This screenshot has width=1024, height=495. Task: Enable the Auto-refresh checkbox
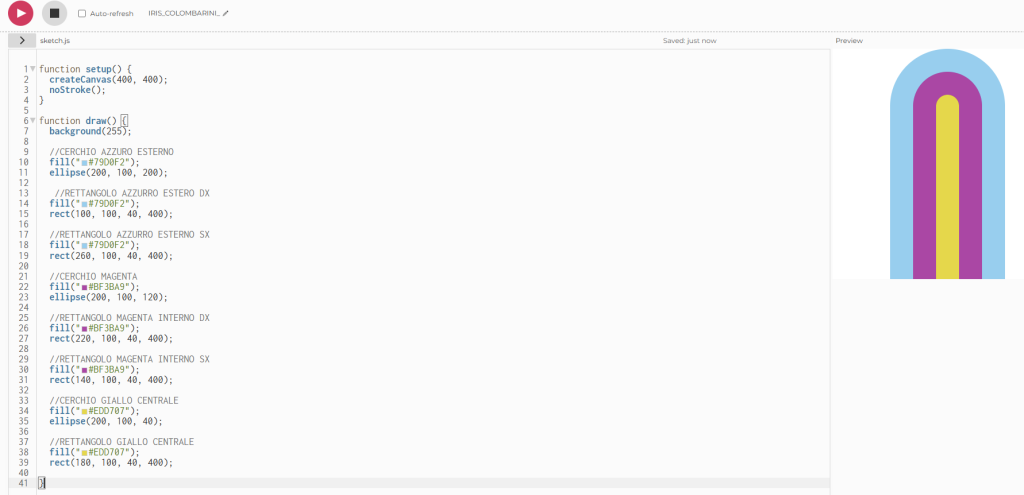pos(82,14)
